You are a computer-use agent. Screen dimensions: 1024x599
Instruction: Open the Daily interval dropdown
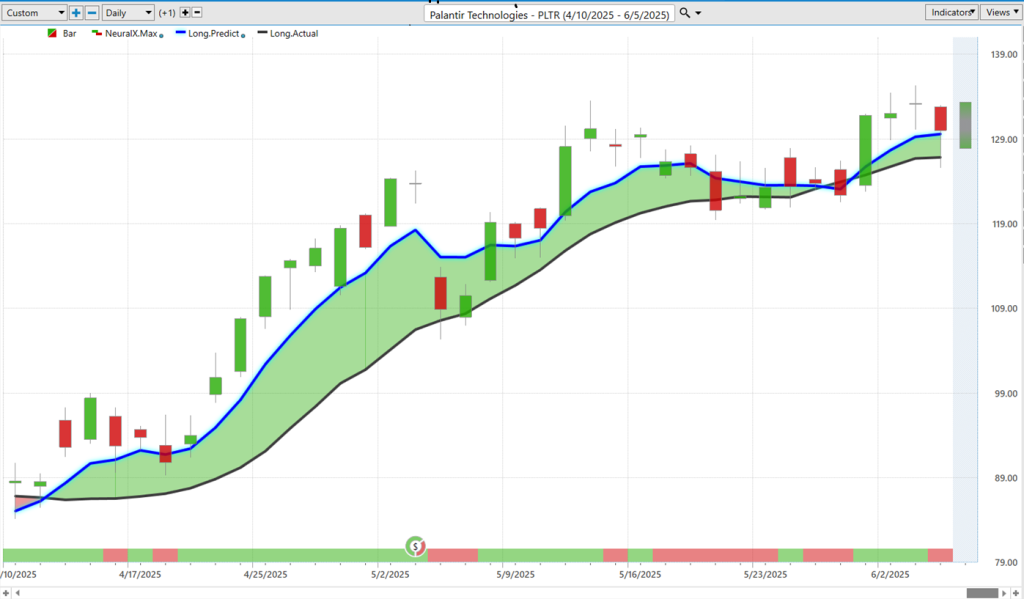(128, 12)
